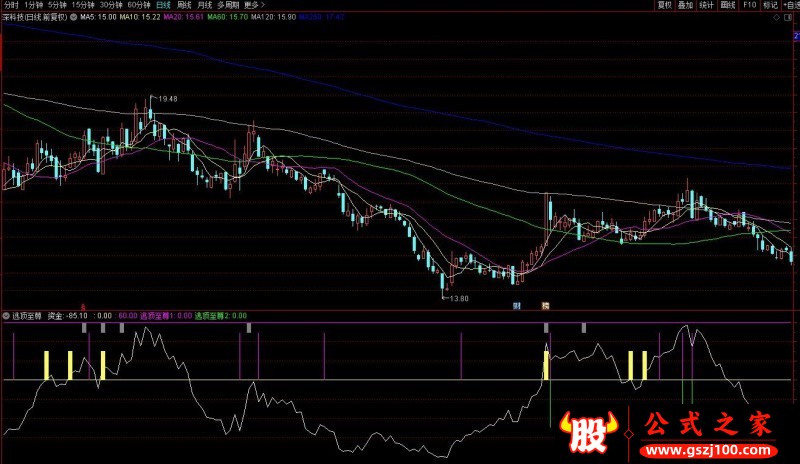
Task: Click the 叠加 overlay button
Action: (685, 5)
